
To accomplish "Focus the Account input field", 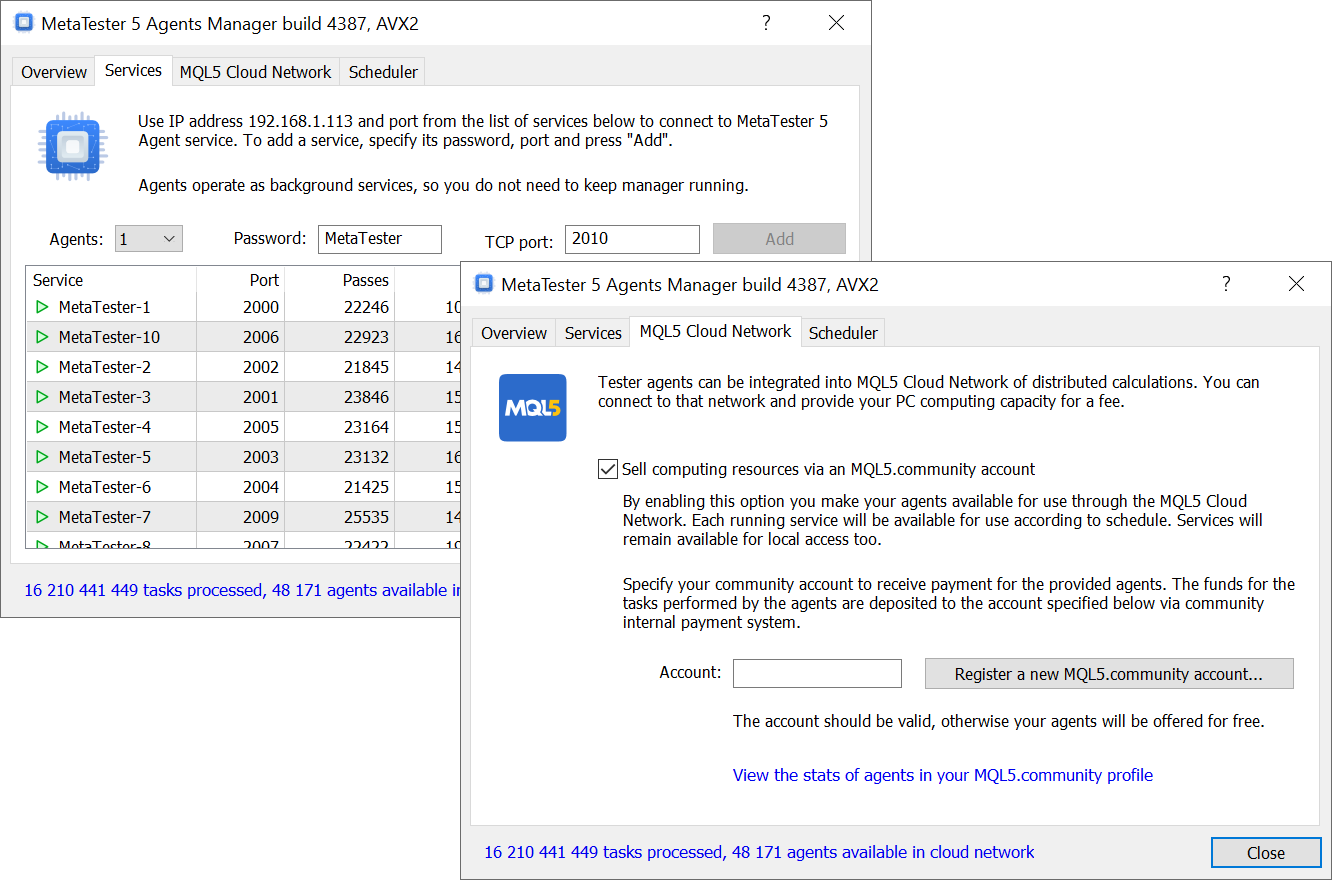I will coord(817,674).
